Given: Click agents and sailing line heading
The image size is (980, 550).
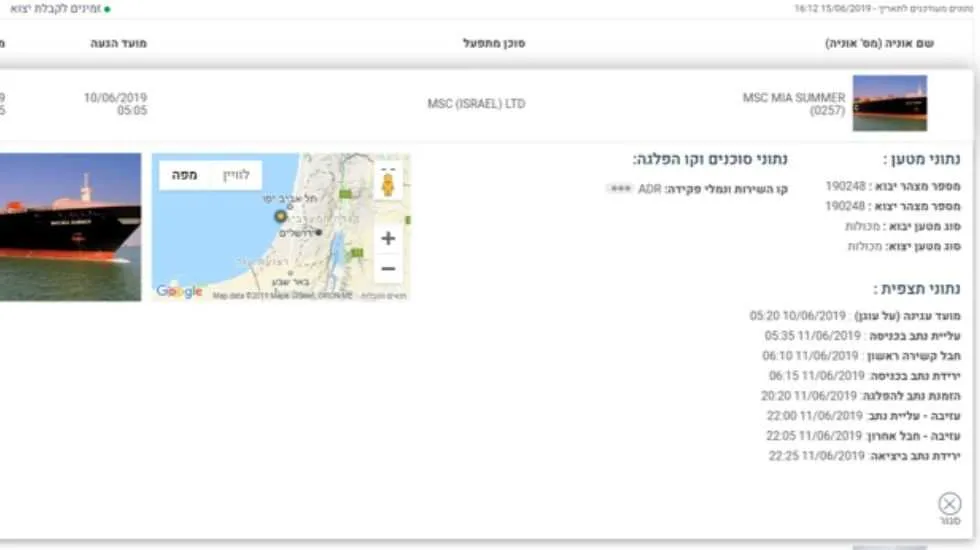Looking at the screenshot, I should tap(710, 159).
